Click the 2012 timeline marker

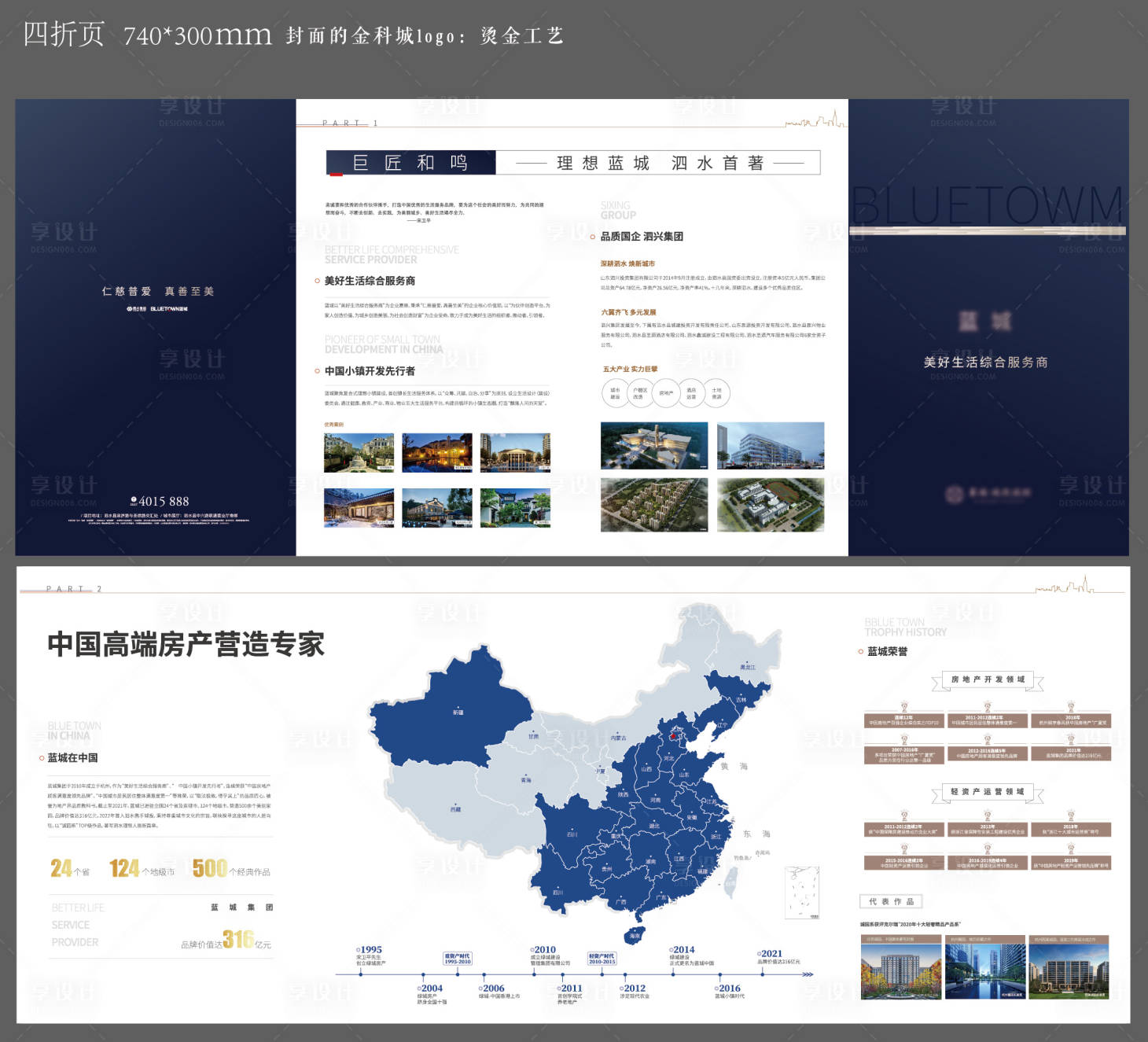tap(632, 989)
